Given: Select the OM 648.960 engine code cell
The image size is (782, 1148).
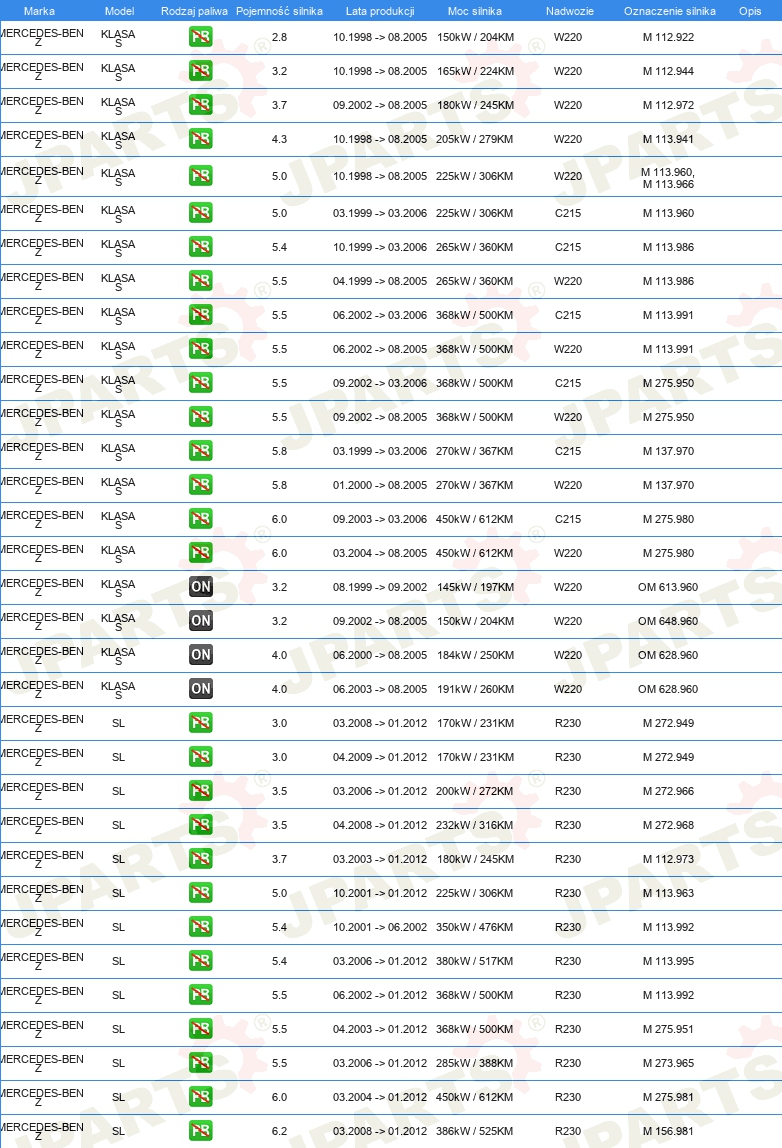Looking at the screenshot, I should pyautogui.click(x=668, y=621).
